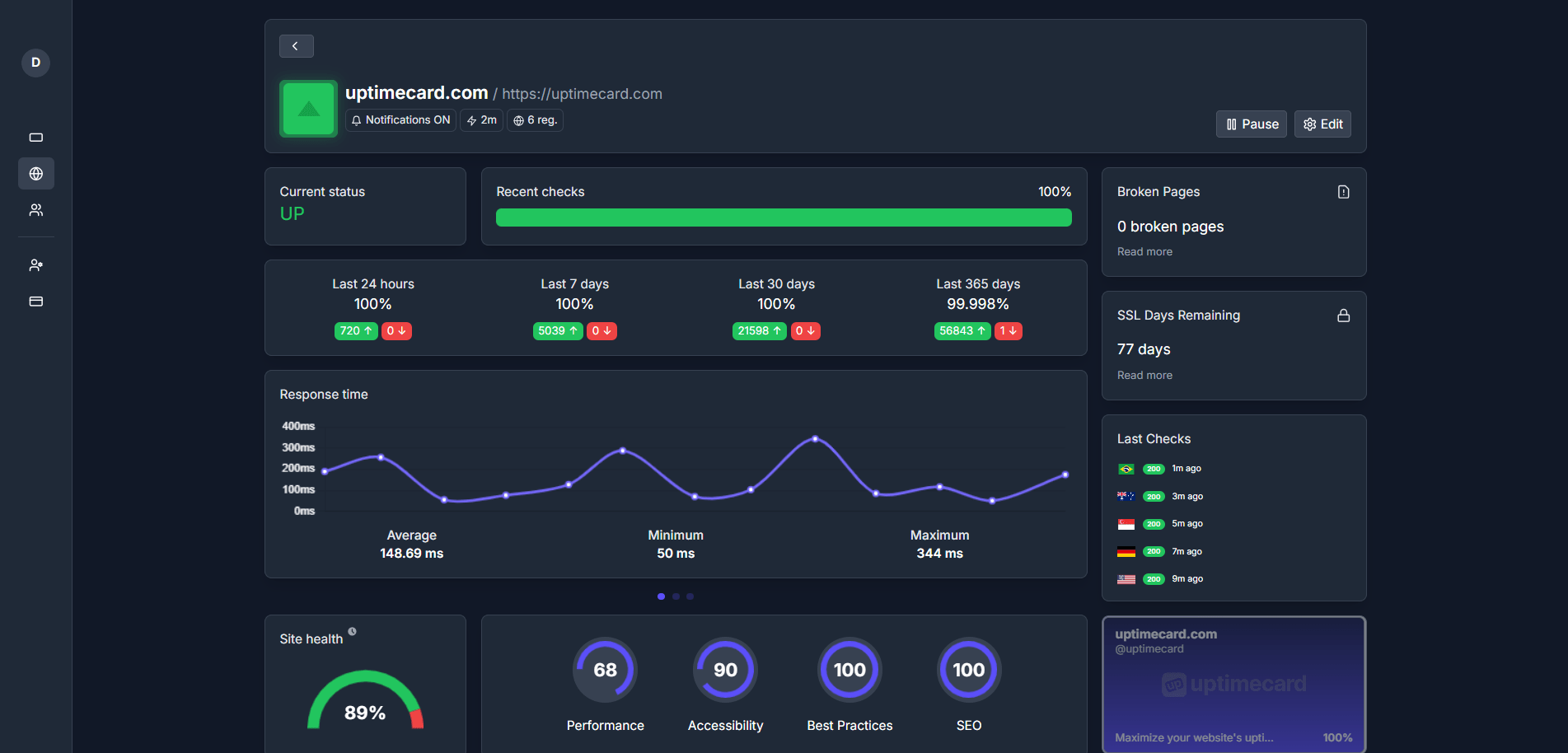This screenshot has width=1568, height=753.
Task: Select the first carousel dot under Response time
Action: pos(661,596)
